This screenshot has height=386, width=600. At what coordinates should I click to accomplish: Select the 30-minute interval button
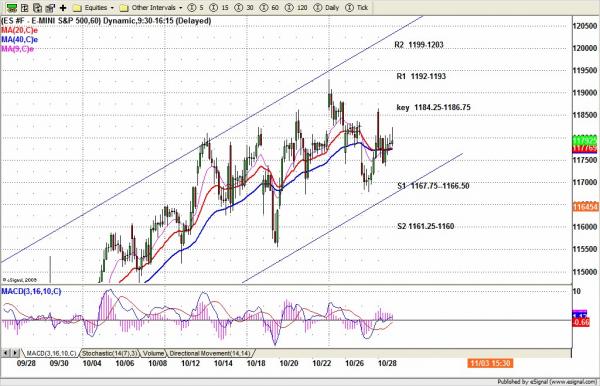(x=244, y=8)
